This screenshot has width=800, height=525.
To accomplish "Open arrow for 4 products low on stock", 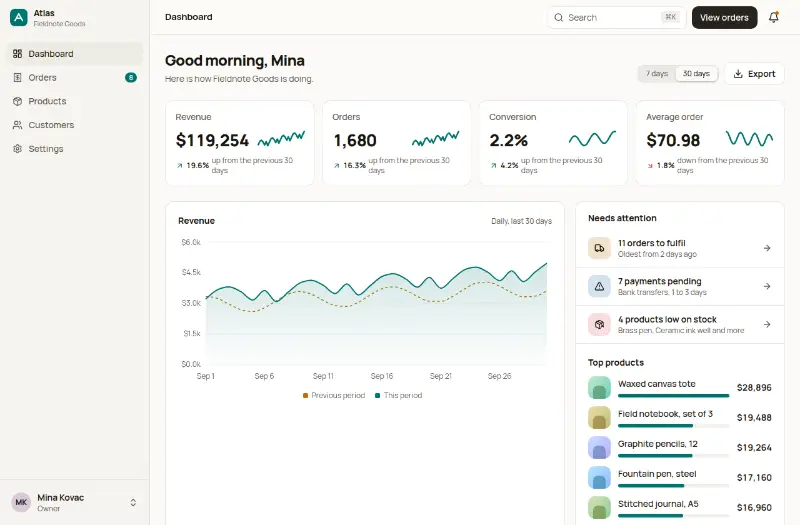I will pyautogui.click(x=767, y=324).
